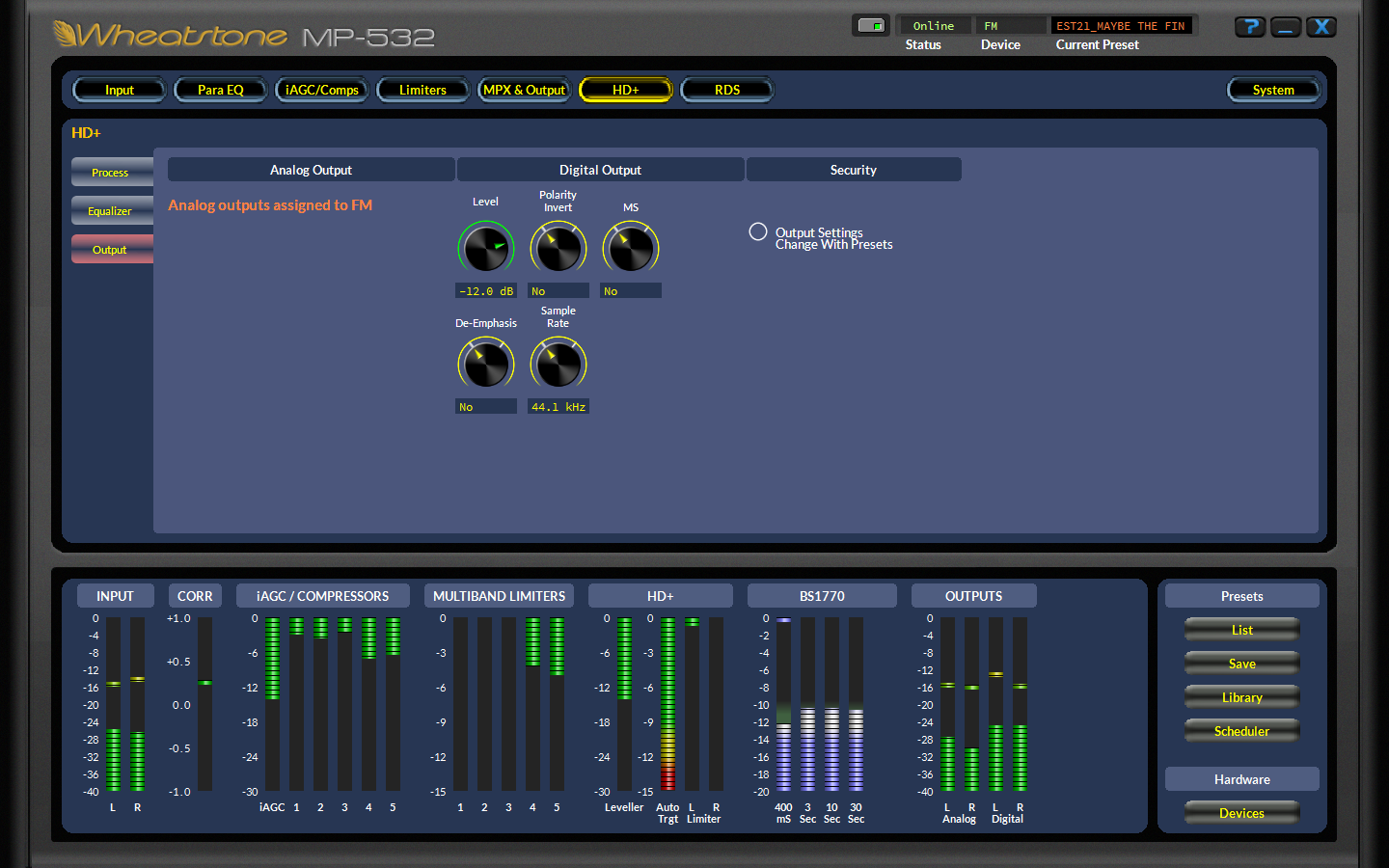Open the iAGC/Comps tab
This screenshot has height=868, width=1389.
point(322,90)
